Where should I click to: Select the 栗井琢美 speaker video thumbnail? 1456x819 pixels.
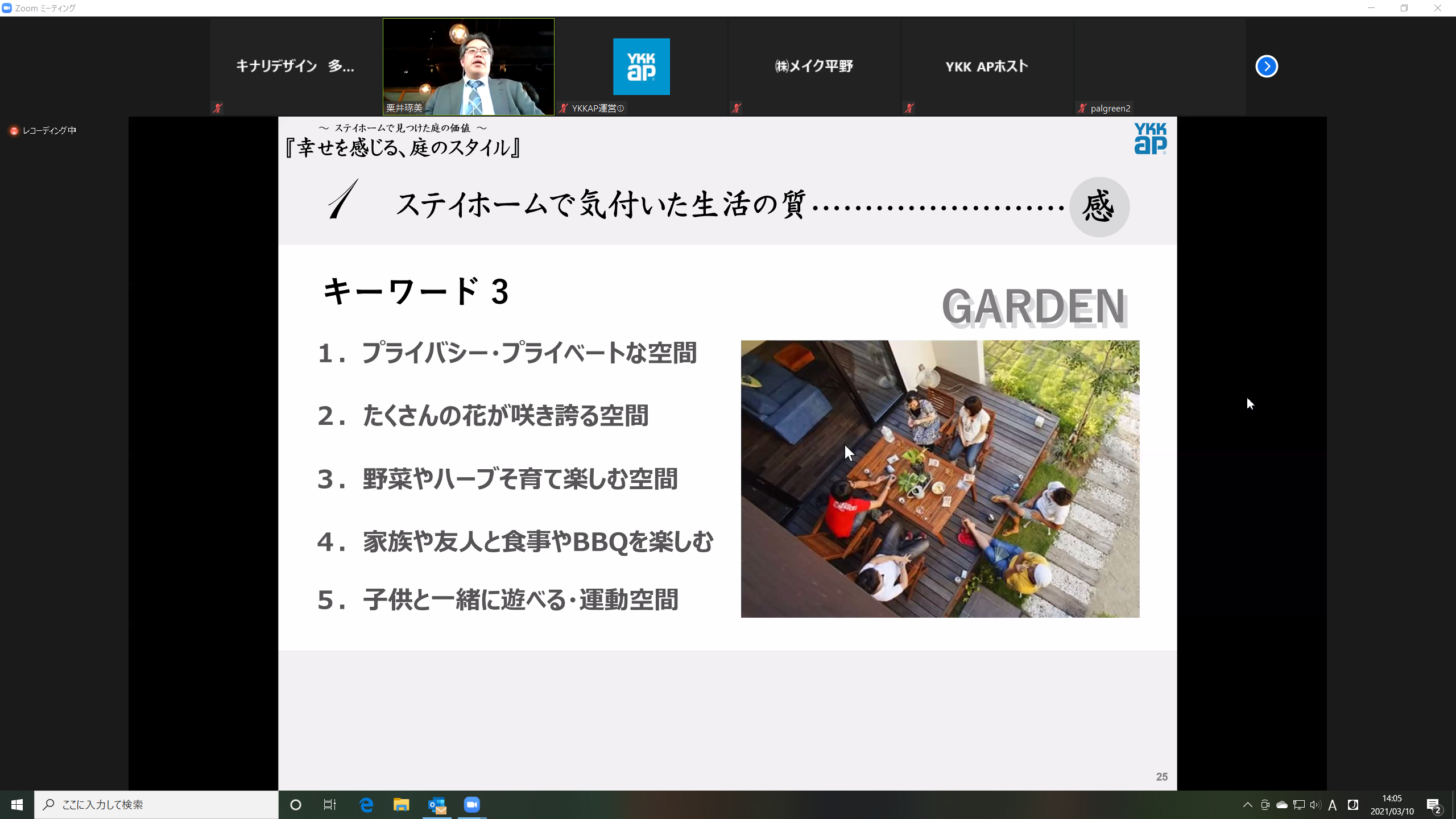click(x=469, y=67)
